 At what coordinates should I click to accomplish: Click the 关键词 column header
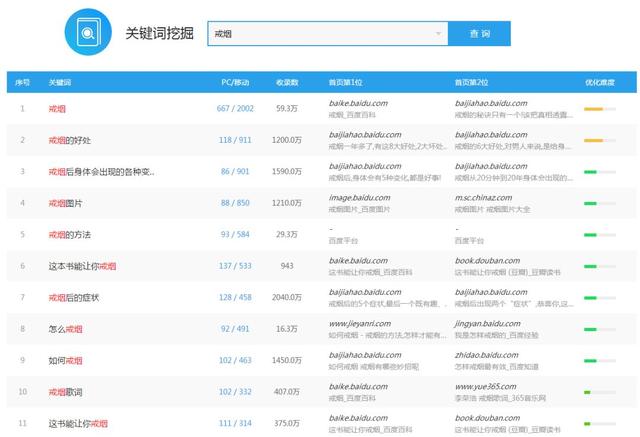[x=60, y=82]
